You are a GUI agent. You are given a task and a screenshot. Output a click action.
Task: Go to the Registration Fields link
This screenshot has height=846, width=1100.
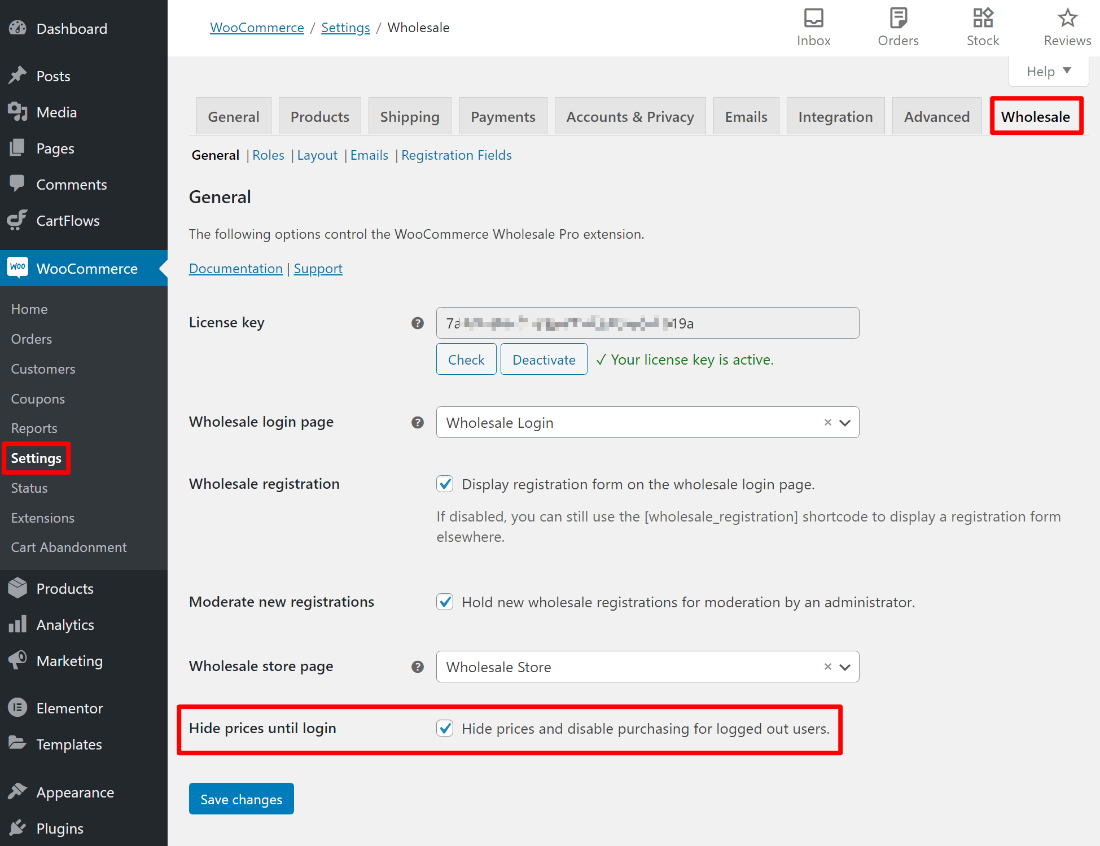click(x=456, y=155)
